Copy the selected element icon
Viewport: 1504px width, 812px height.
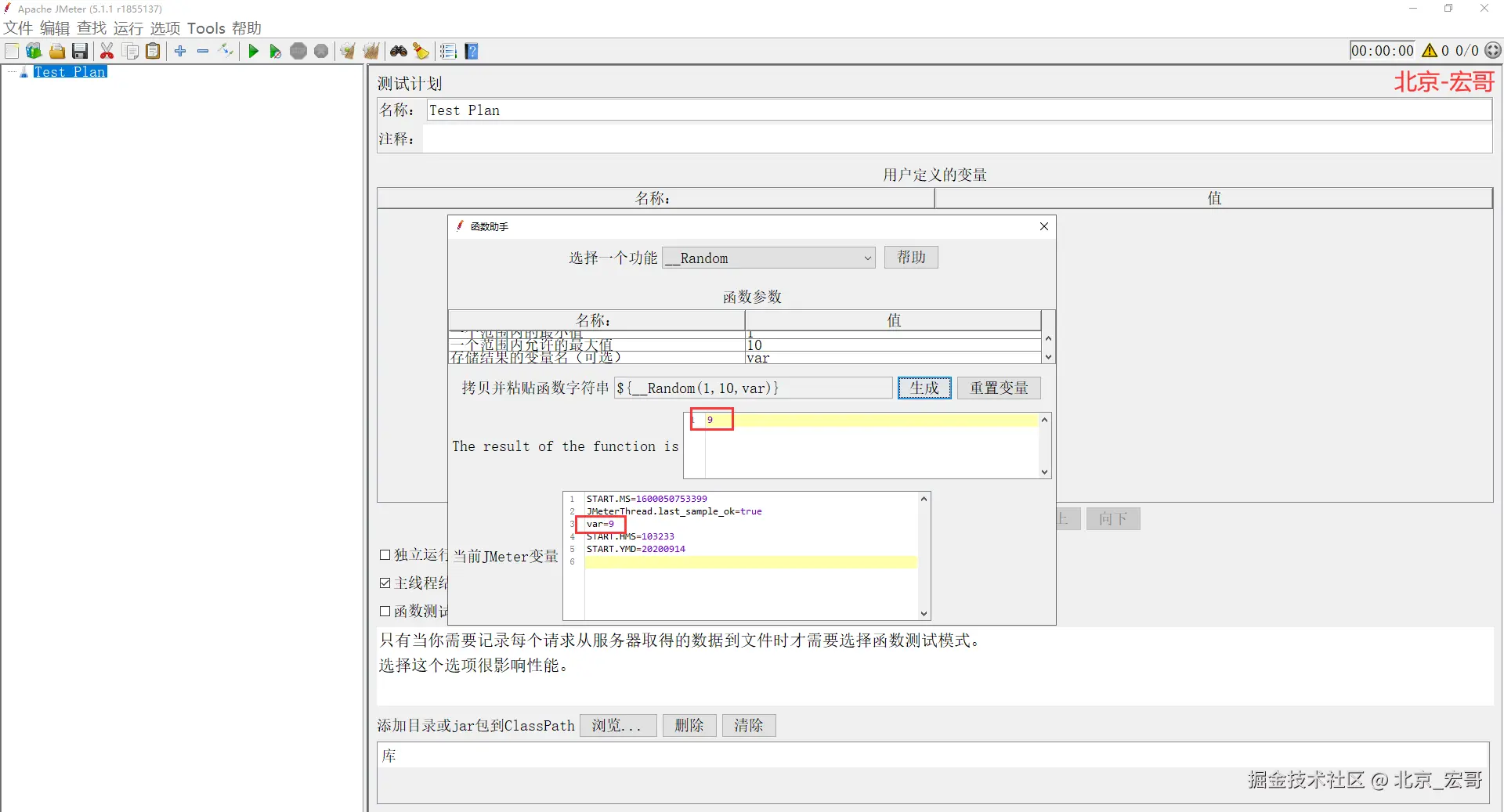point(131,51)
